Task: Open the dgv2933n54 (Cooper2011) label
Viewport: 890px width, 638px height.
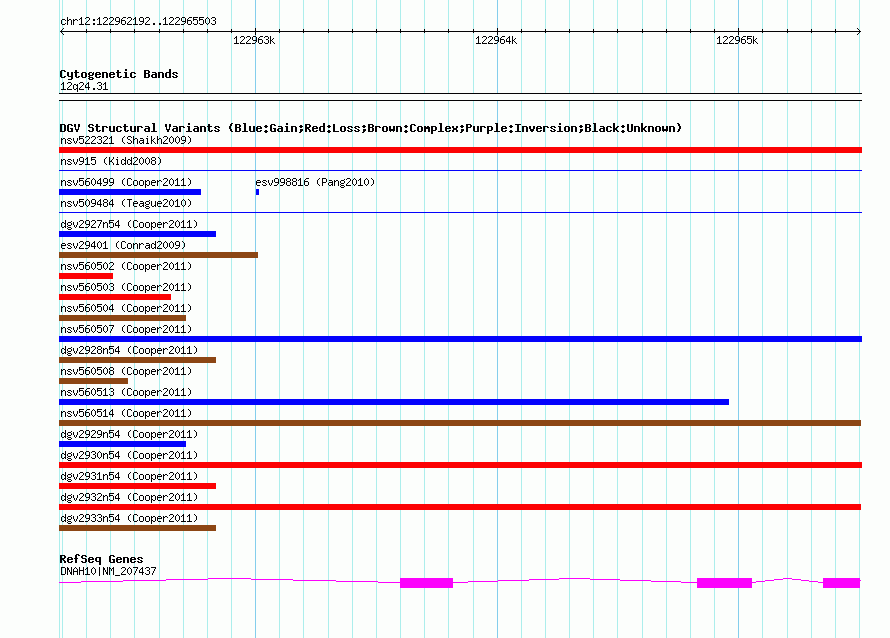Action: [x=129, y=518]
